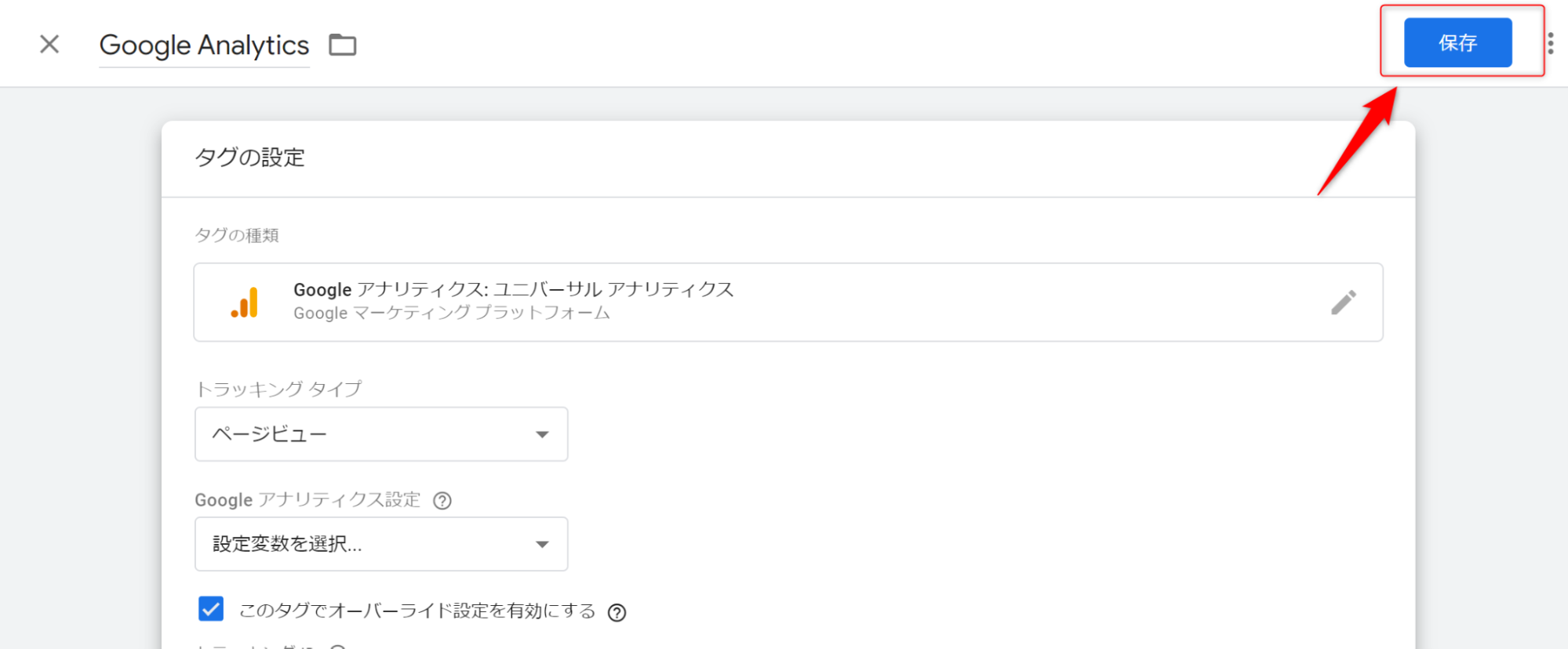This screenshot has height=649, width=1568.
Task: Click the Google マーケティング プラットフォーム subtitle
Action: tap(452, 314)
